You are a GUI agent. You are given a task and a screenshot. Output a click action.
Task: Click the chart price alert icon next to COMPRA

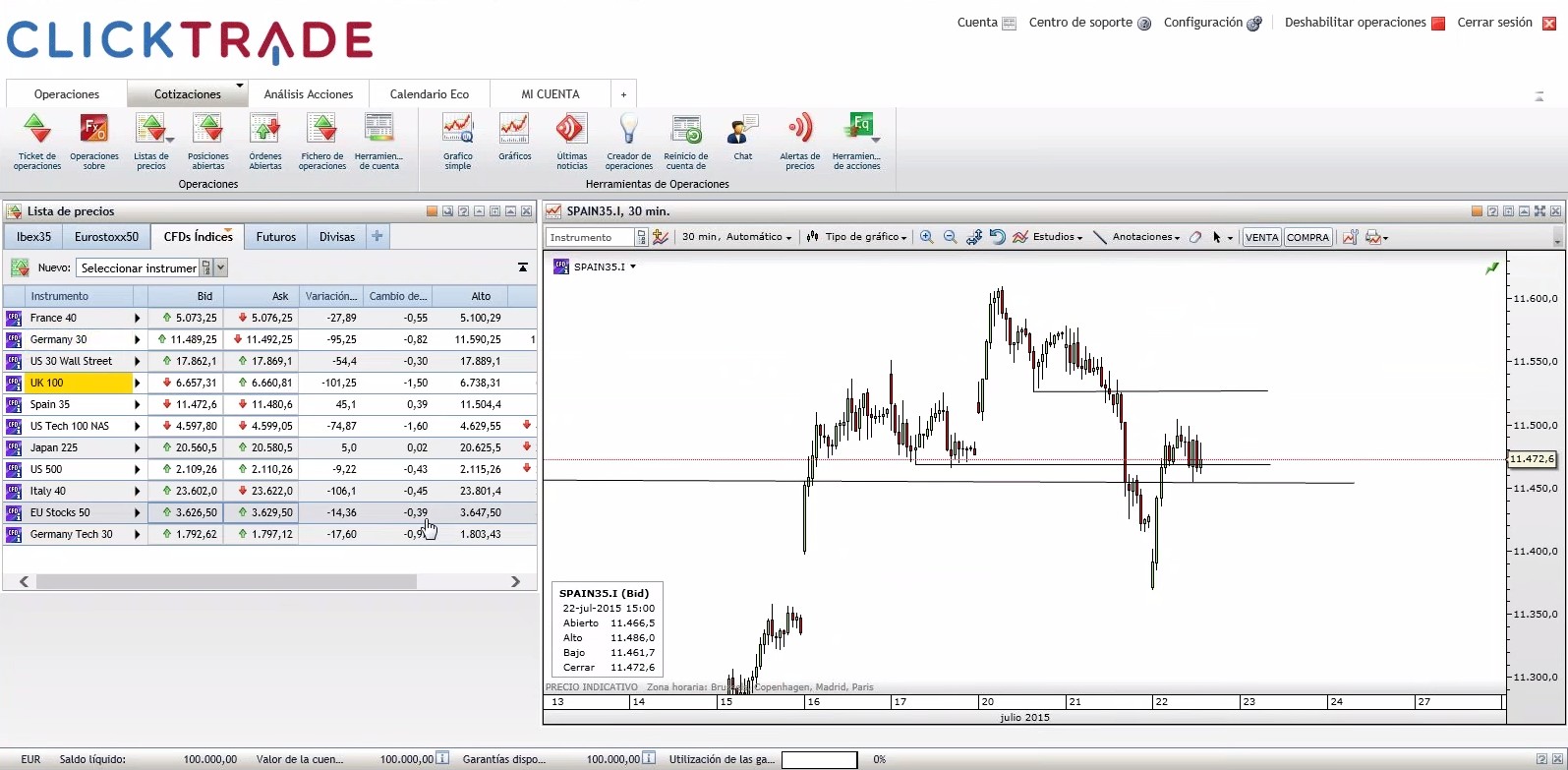[1350, 237]
